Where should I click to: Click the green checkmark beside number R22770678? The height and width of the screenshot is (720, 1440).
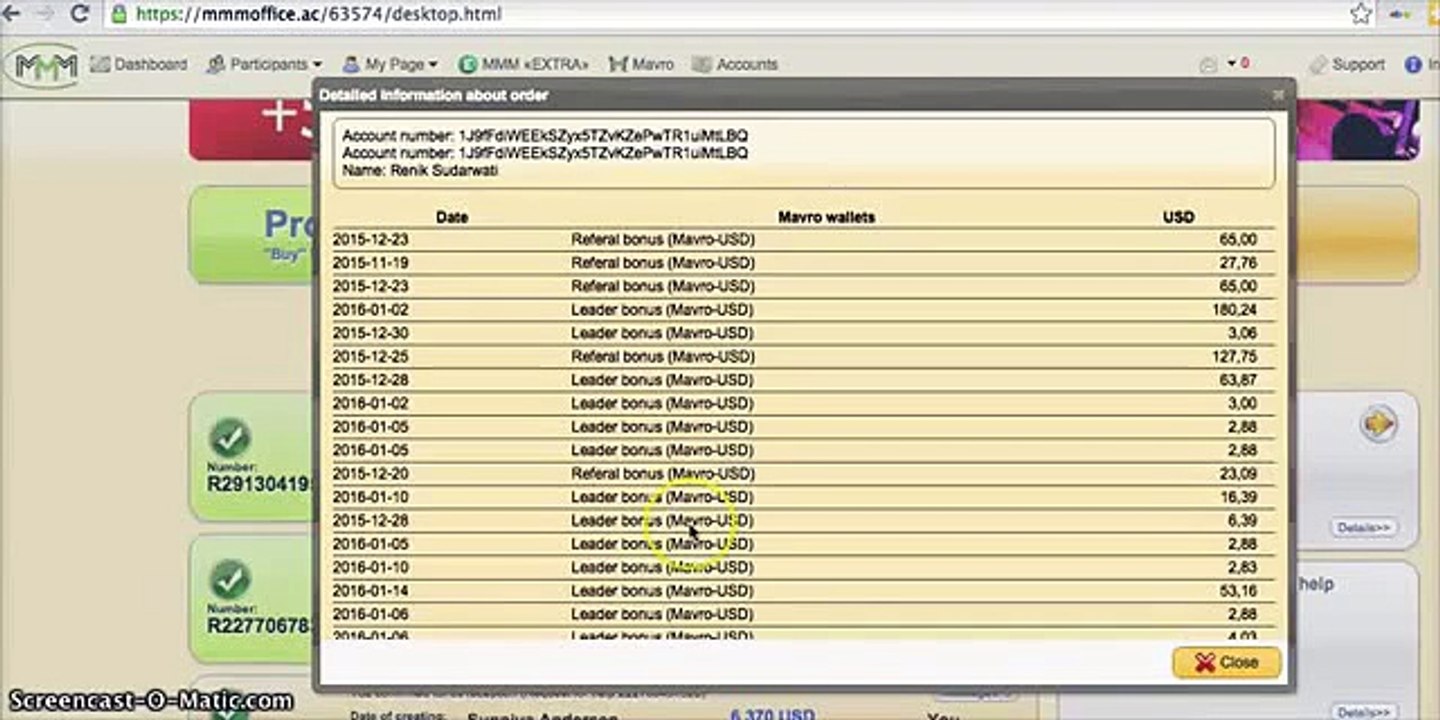[229, 580]
